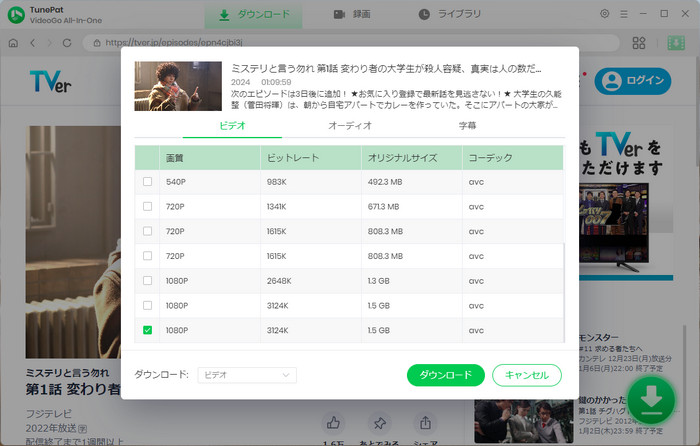Viewport: 700px width, 446px height.
Task: Navigate forward with the right arrow icon
Action: pos(50,43)
